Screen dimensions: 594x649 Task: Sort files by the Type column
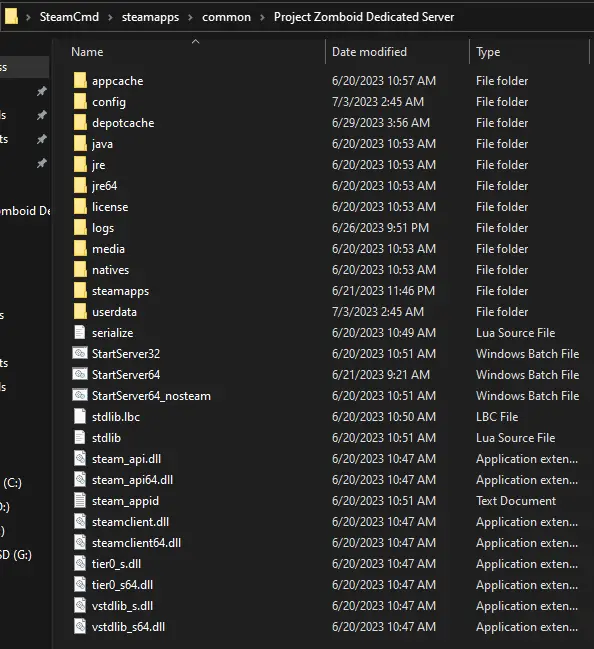(488, 52)
